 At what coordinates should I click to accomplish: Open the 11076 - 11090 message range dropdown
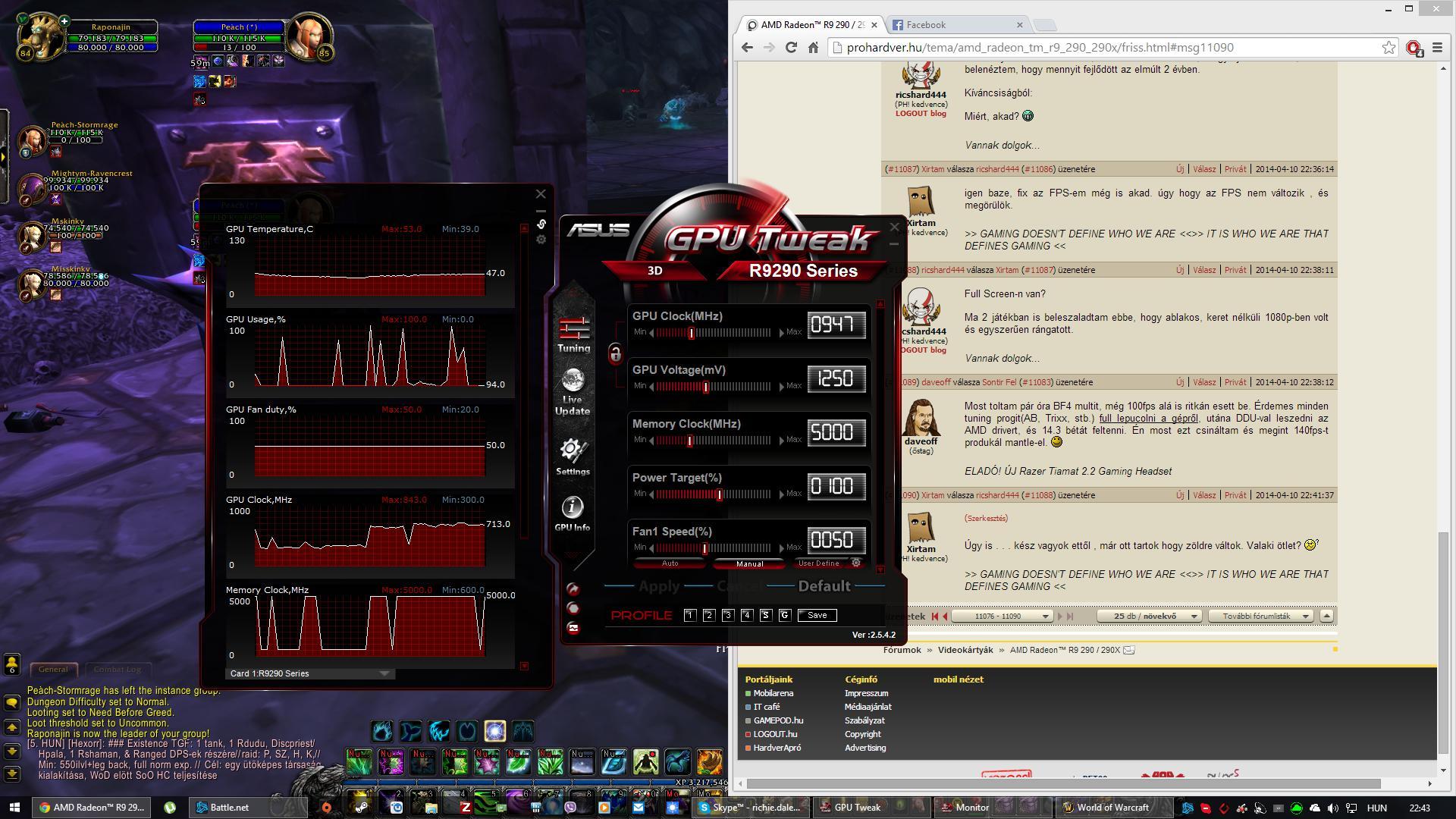pyautogui.click(x=1002, y=616)
